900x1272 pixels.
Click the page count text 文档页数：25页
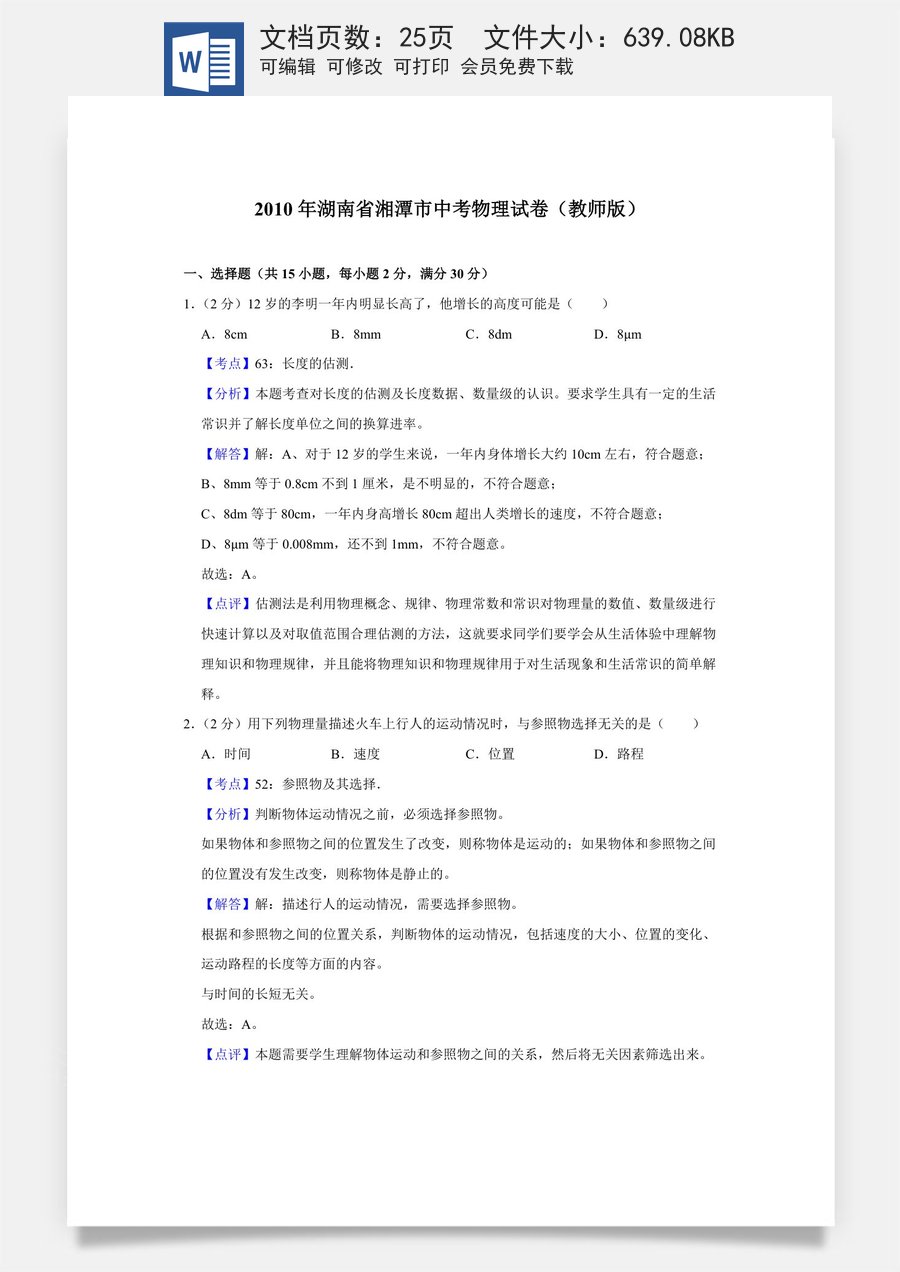(x=357, y=38)
